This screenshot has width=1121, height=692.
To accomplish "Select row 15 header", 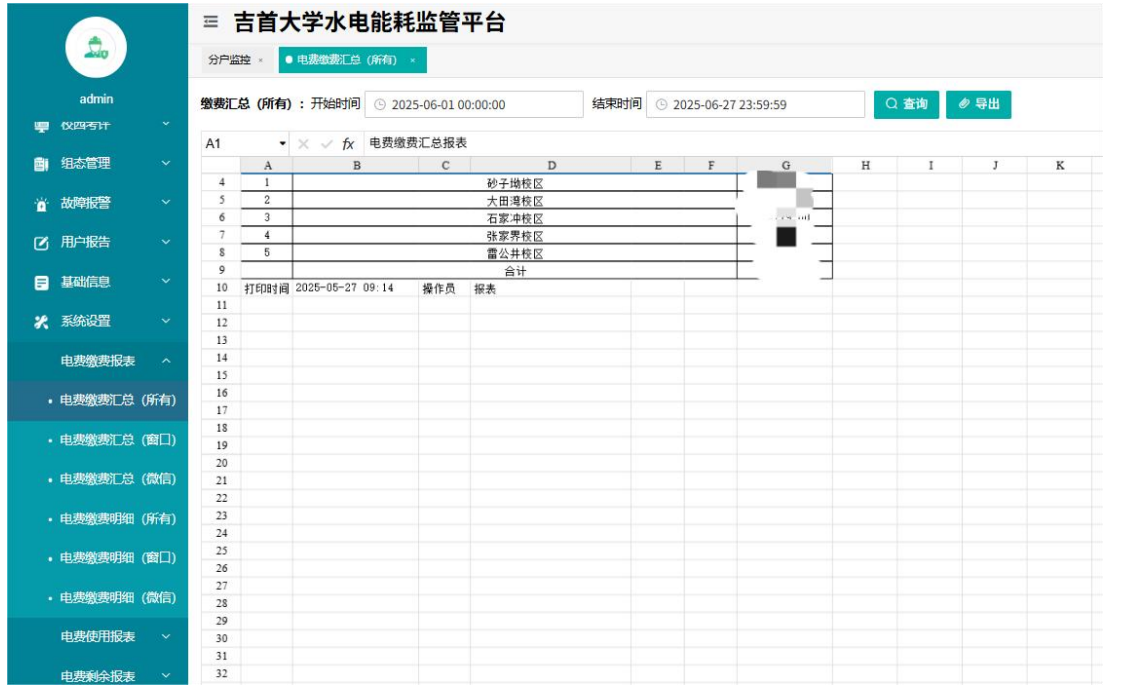I will (222, 375).
